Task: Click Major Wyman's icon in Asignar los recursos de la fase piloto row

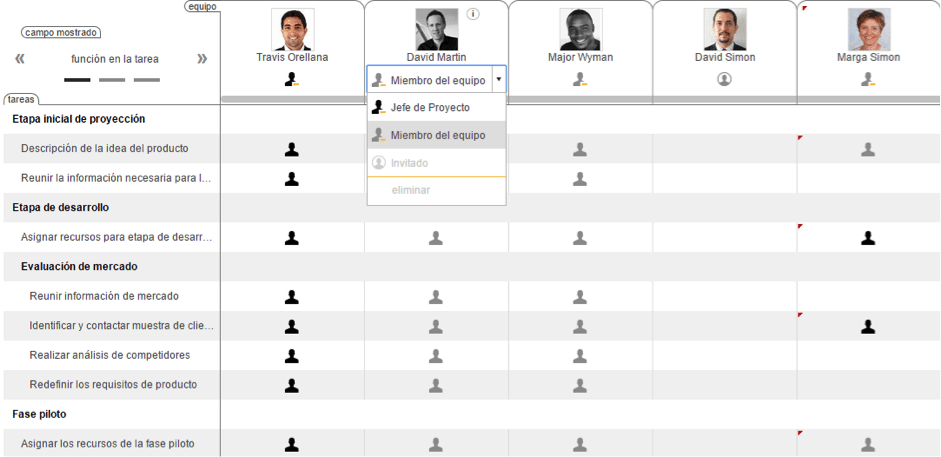Action: [x=580, y=444]
